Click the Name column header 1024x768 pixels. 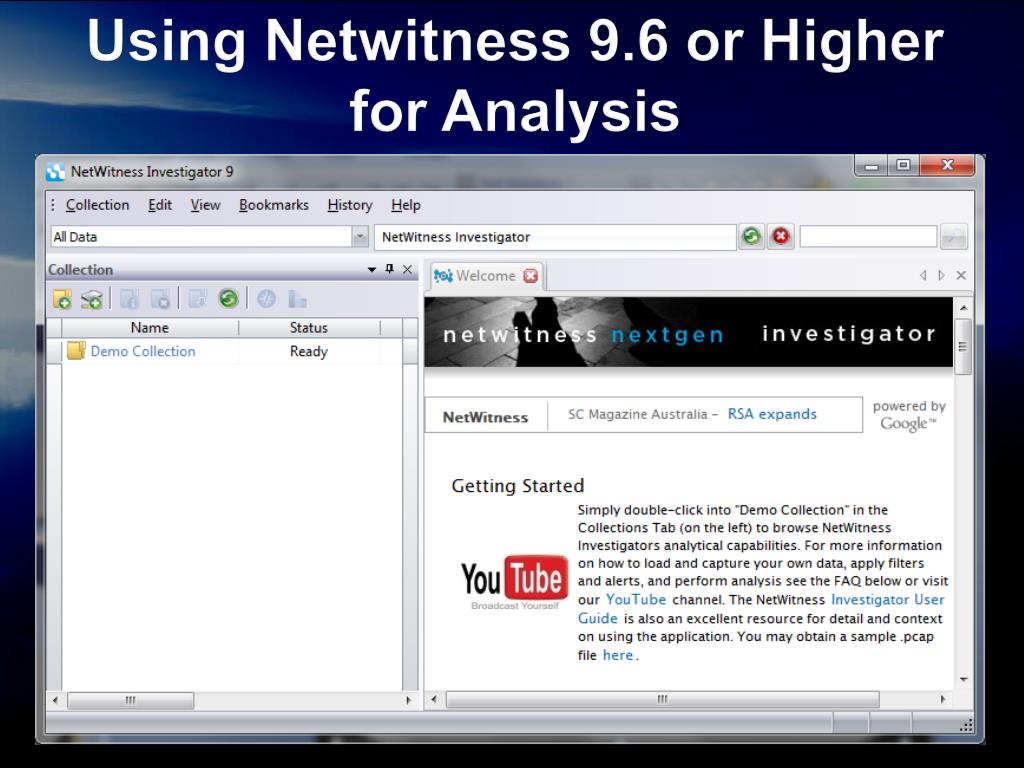[150, 327]
